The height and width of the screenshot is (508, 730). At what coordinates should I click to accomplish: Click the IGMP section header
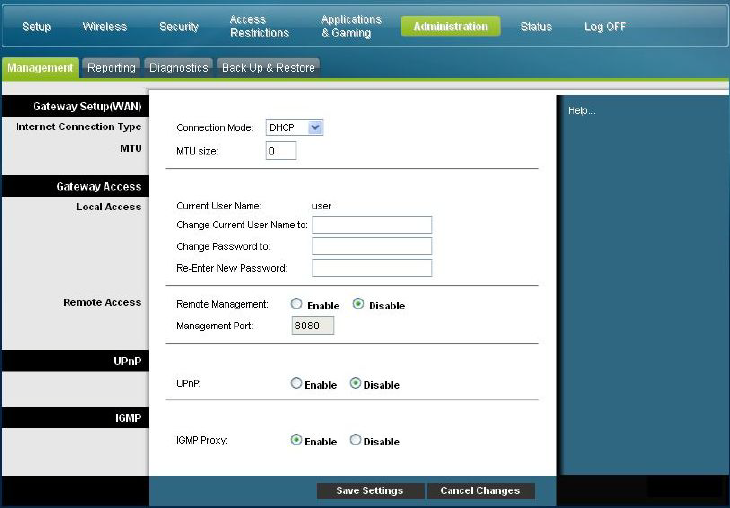[75, 418]
